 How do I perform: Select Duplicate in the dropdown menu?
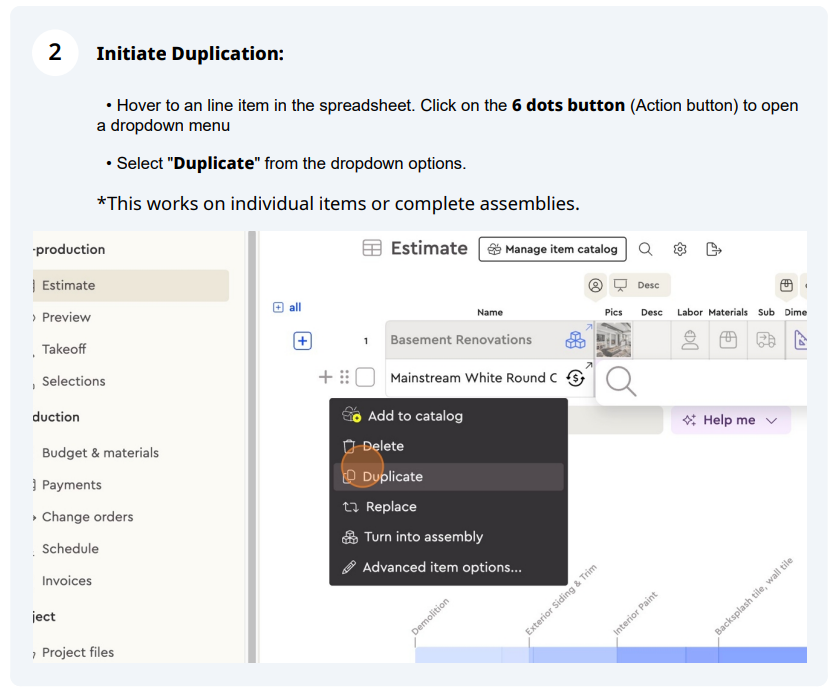(x=448, y=476)
